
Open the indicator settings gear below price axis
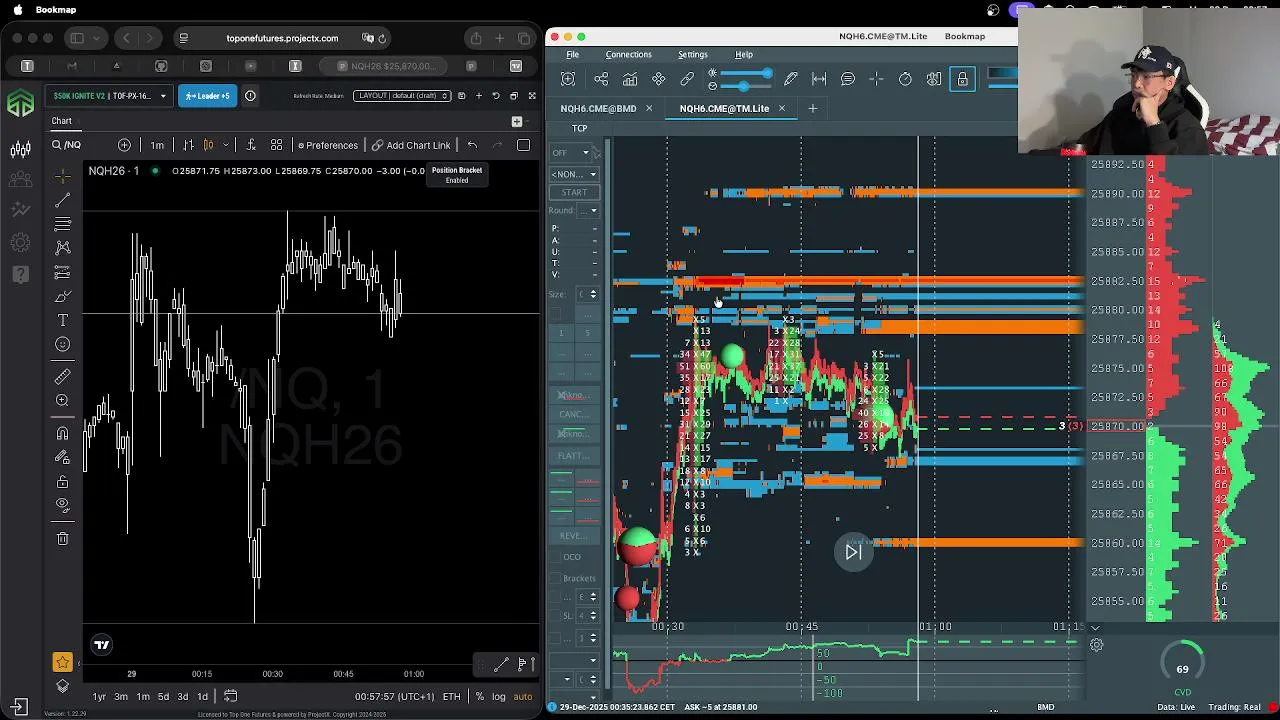coord(1096,645)
